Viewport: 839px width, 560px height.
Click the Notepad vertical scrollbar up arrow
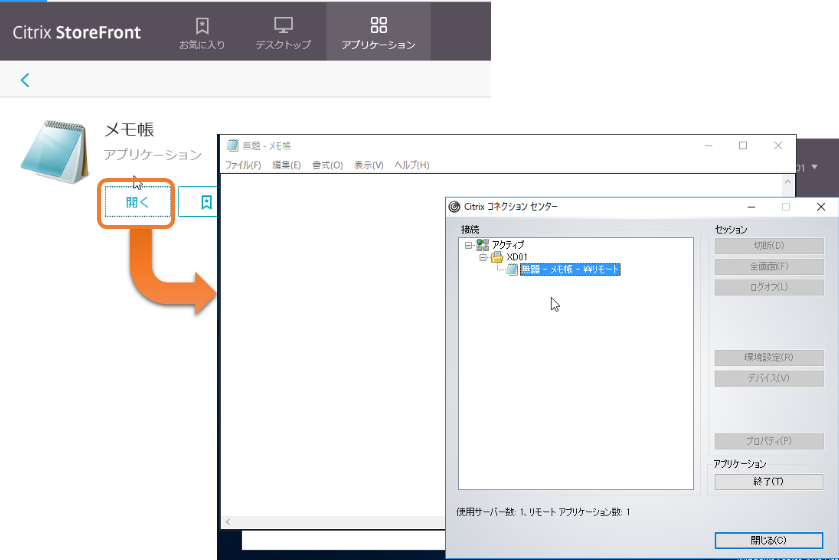788,182
